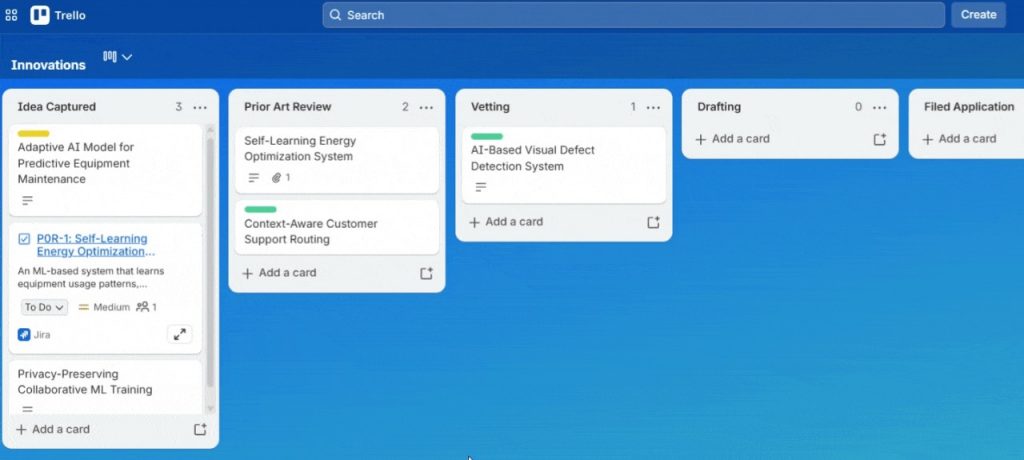Click the Trello logo
Screen dimensions: 1024x460
click(x=58, y=15)
